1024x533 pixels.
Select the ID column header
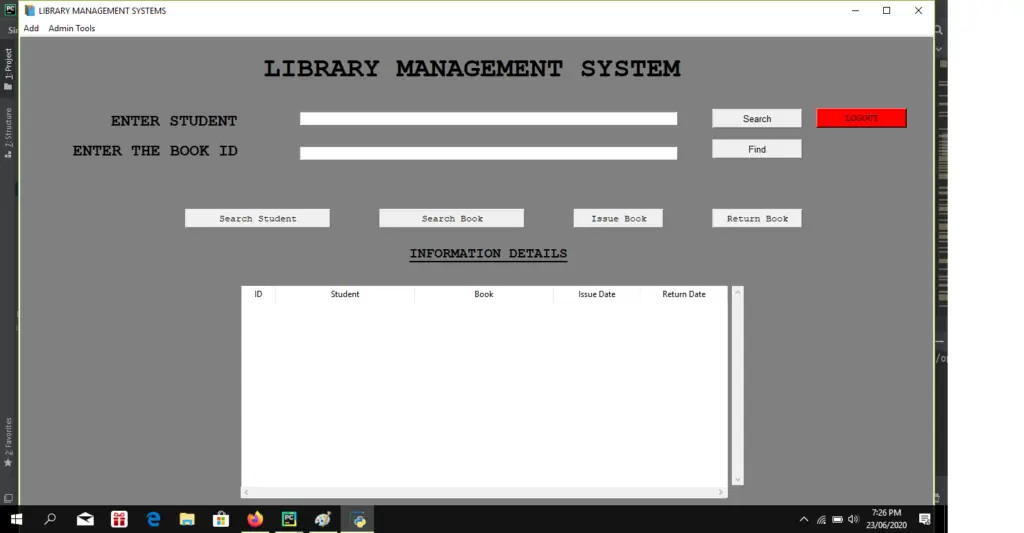259,295
